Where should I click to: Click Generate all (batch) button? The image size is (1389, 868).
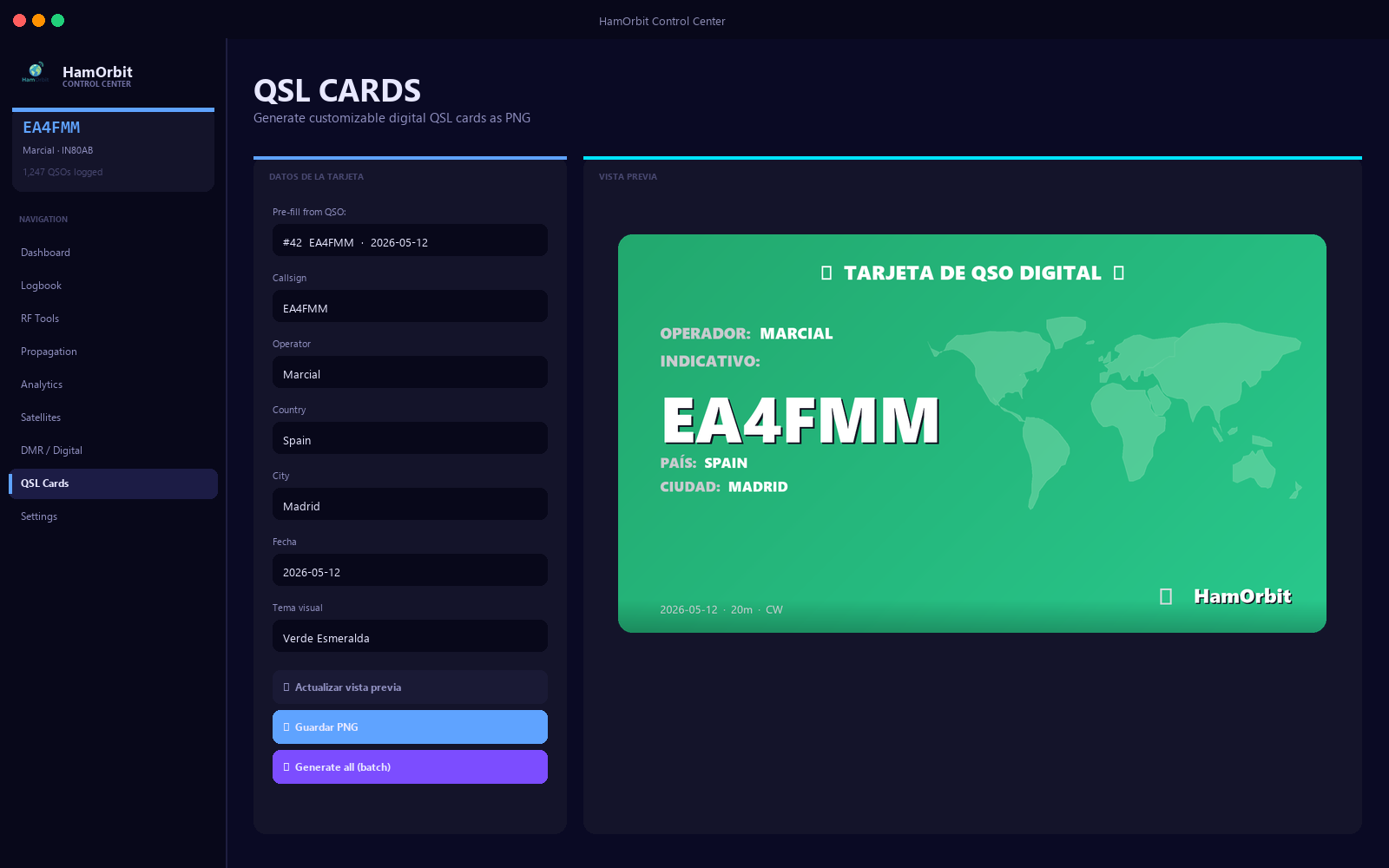coord(410,766)
